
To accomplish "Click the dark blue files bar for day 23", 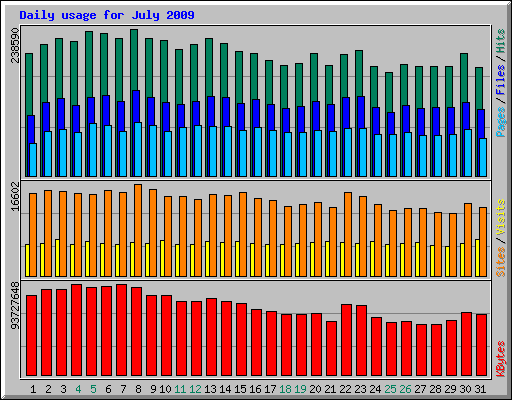I will point(361,112).
